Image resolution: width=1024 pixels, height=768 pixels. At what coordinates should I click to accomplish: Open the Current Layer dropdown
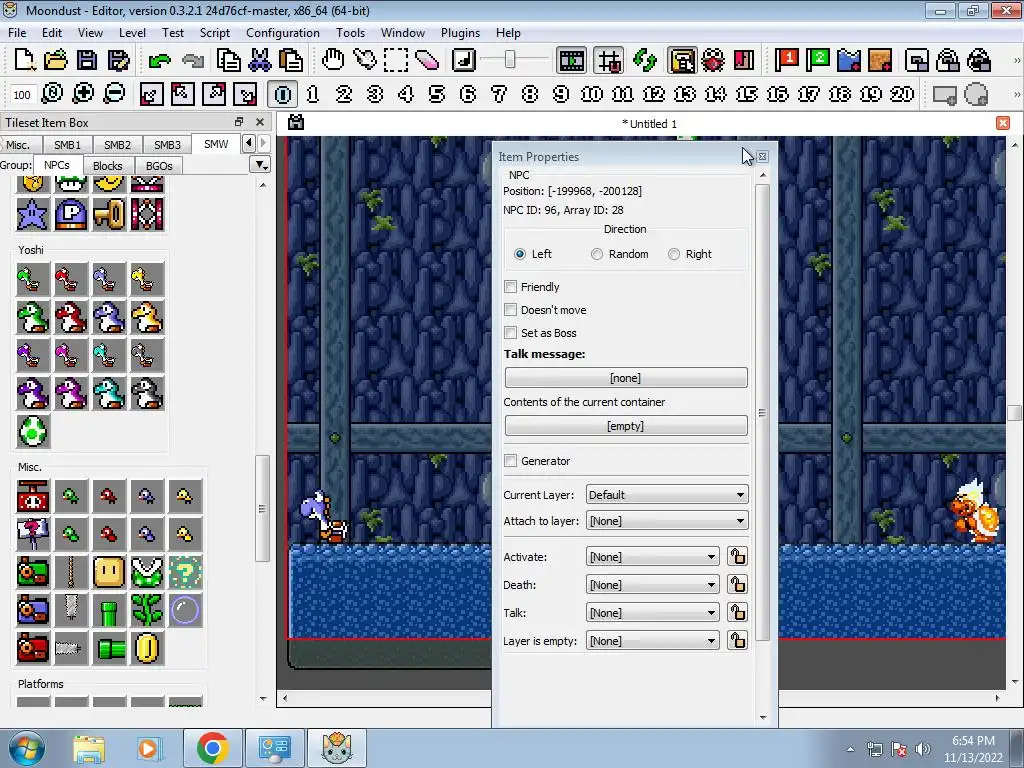click(667, 494)
